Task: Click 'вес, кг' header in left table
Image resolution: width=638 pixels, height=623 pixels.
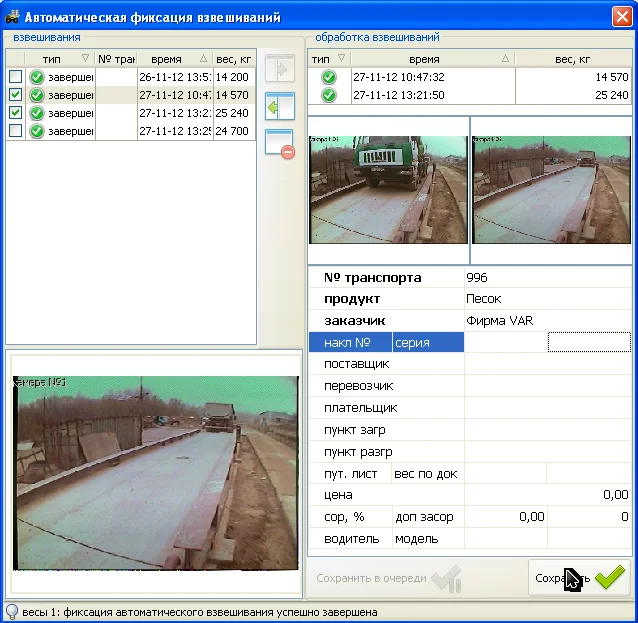Action: coord(234,59)
